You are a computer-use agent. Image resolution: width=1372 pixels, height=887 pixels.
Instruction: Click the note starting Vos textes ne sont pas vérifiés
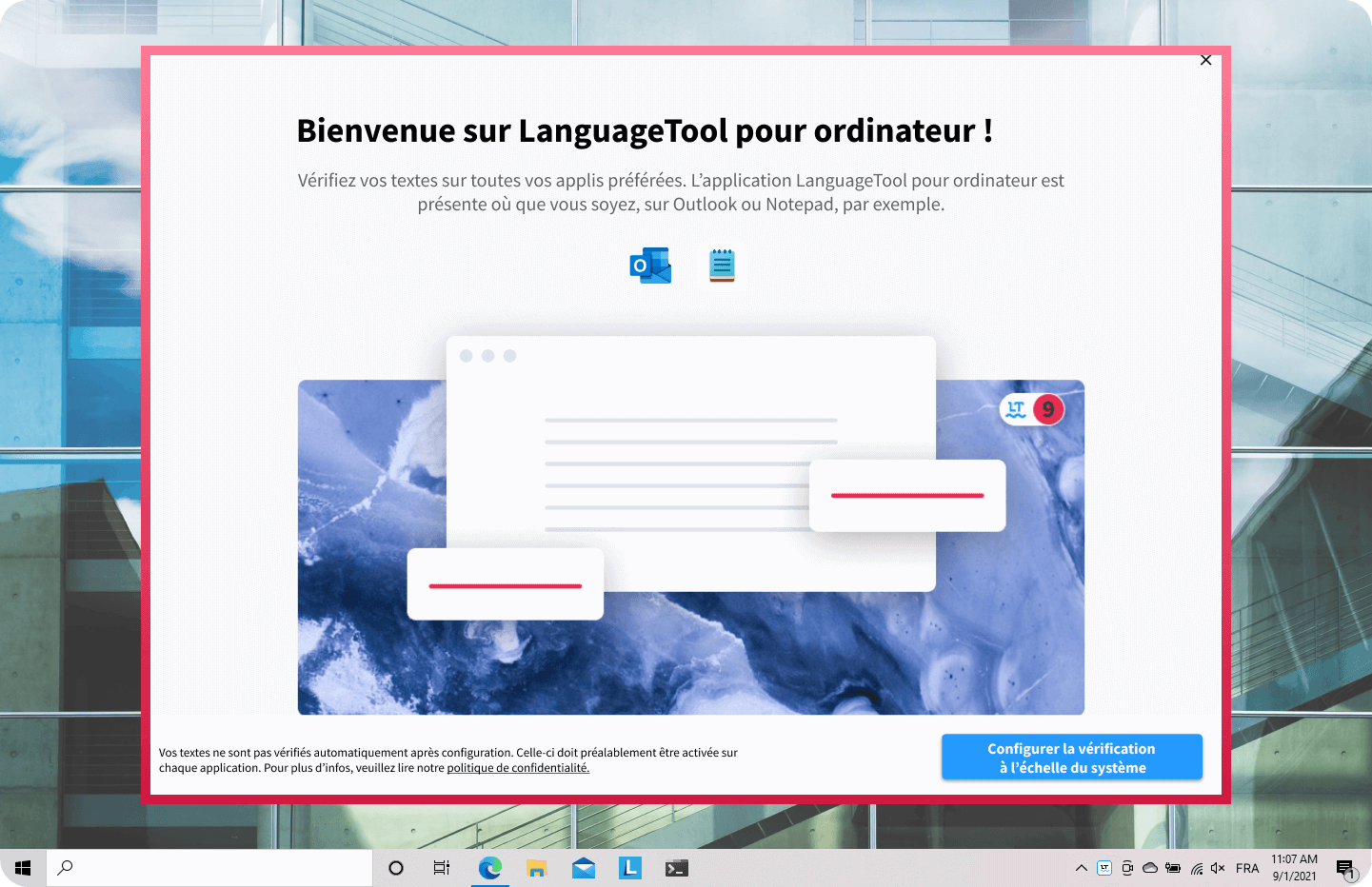pos(448,760)
